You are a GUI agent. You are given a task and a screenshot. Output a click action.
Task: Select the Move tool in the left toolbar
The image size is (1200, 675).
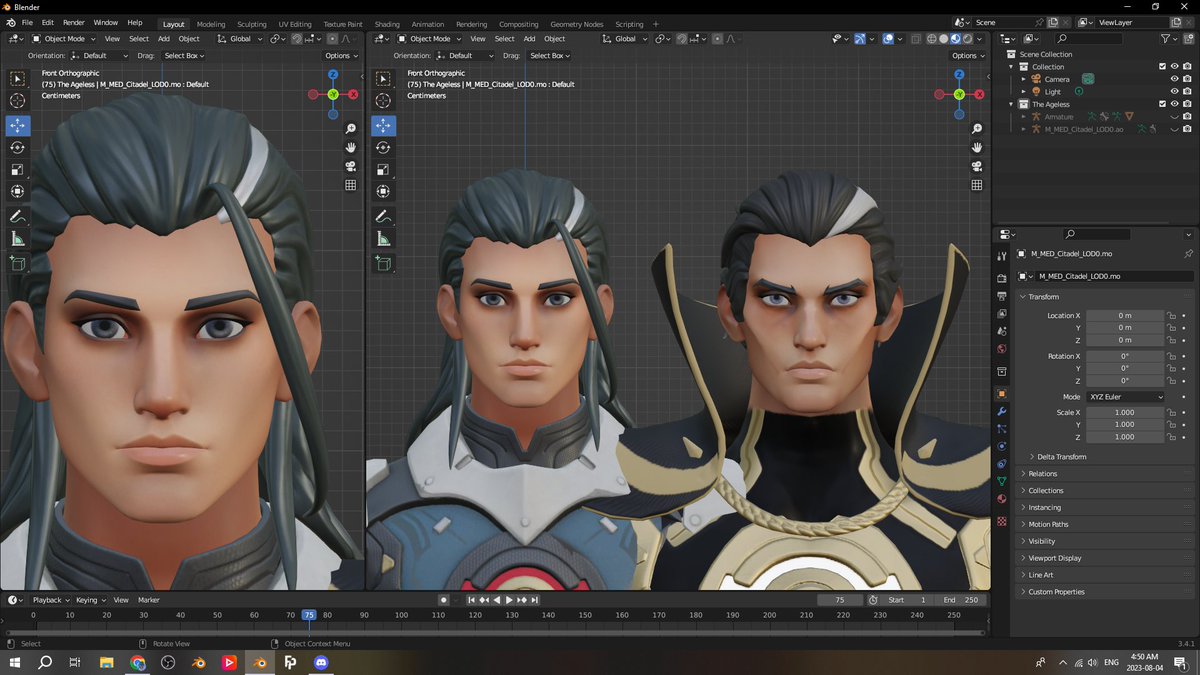pos(16,125)
